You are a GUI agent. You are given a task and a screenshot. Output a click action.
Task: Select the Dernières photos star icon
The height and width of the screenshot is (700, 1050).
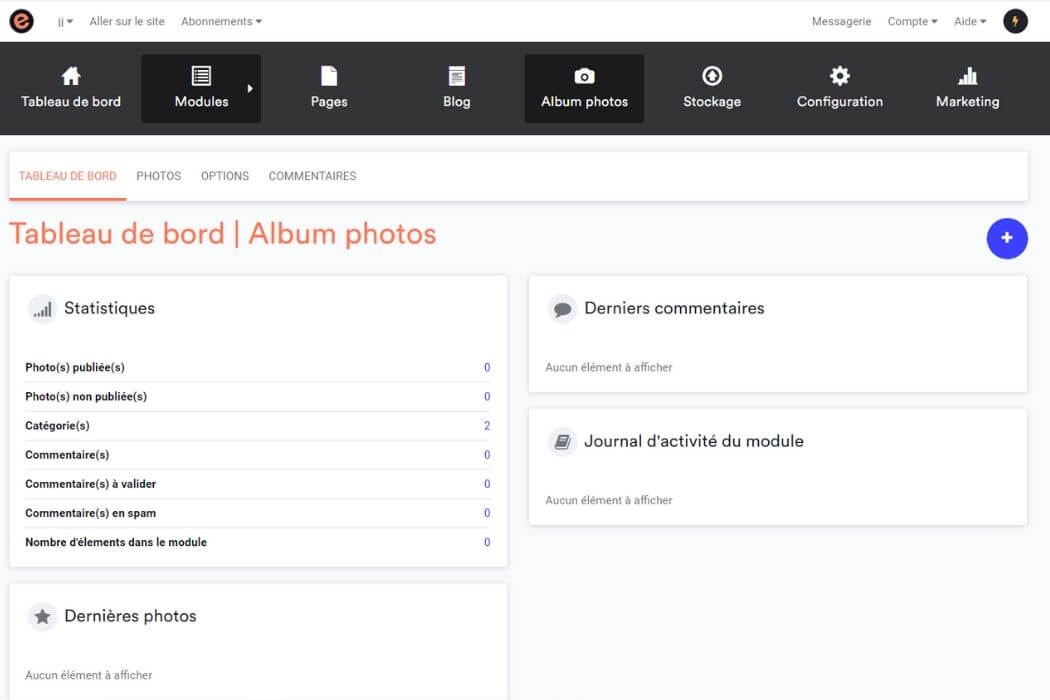click(41, 616)
